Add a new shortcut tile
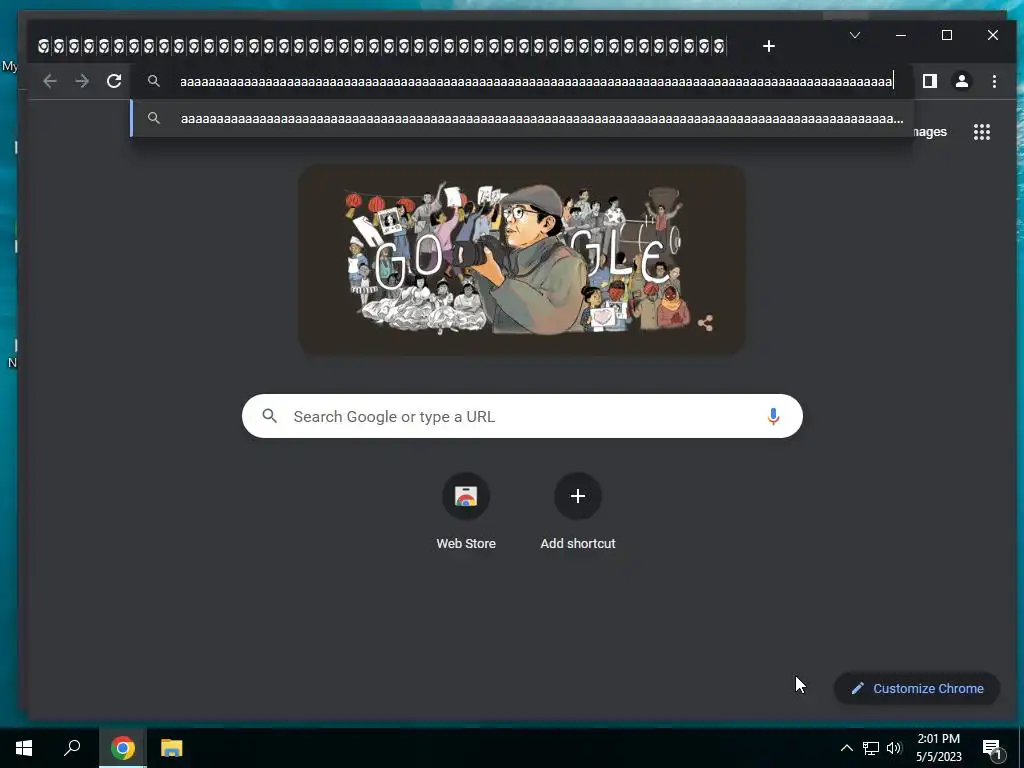This screenshot has height=768, width=1024. click(x=577, y=512)
